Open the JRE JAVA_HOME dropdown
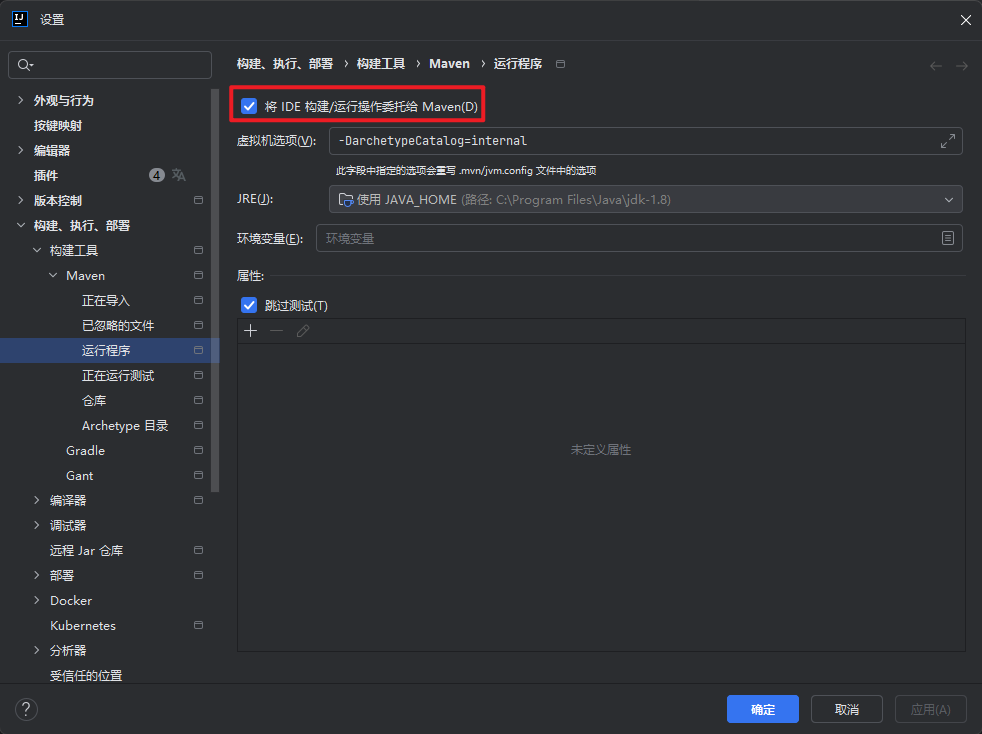Image resolution: width=982 pixels, height=734 pixels. pos(646,200)
